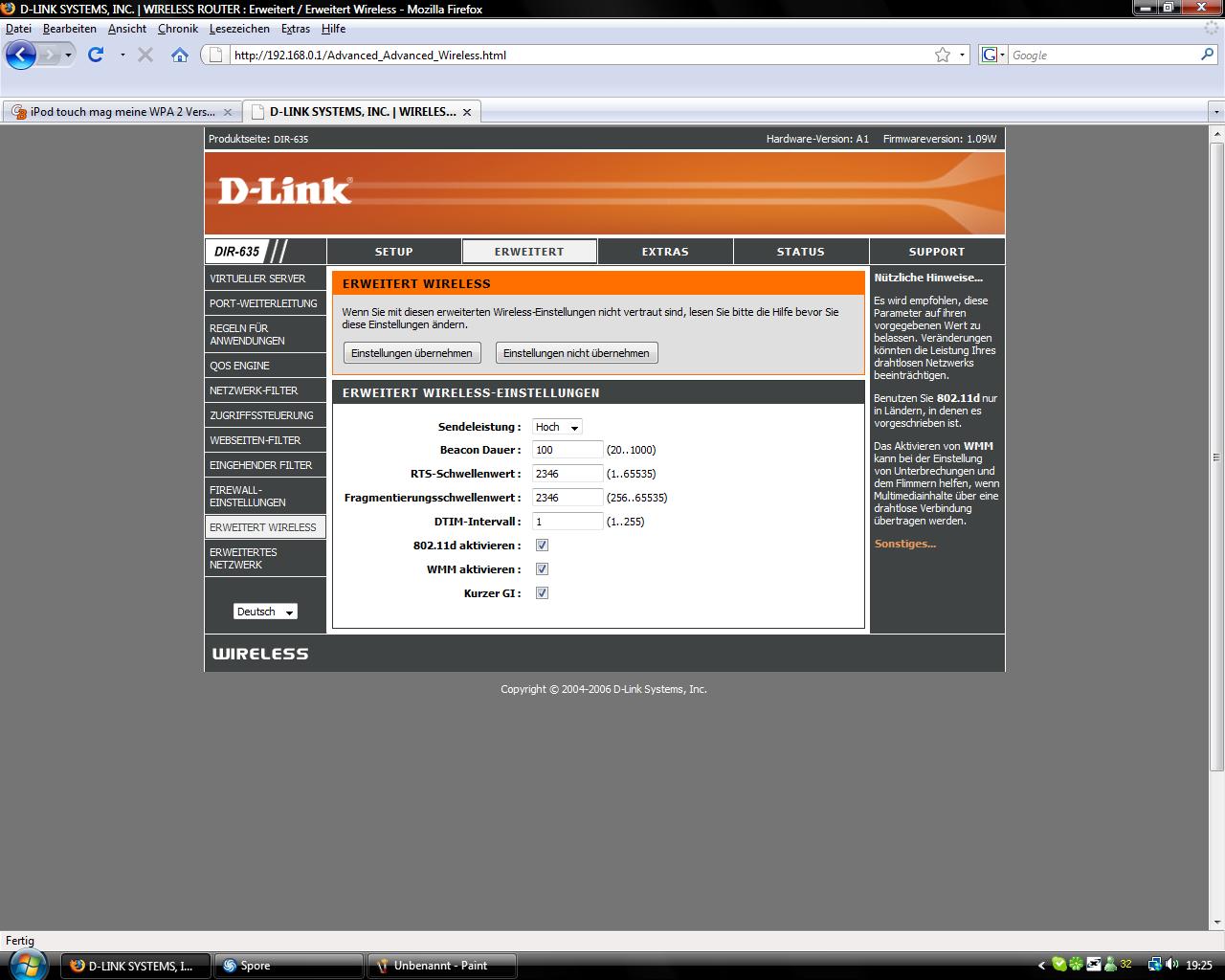
Task: Open Webseiten-Filter in sidebar
Action: (x=265, y=440)
